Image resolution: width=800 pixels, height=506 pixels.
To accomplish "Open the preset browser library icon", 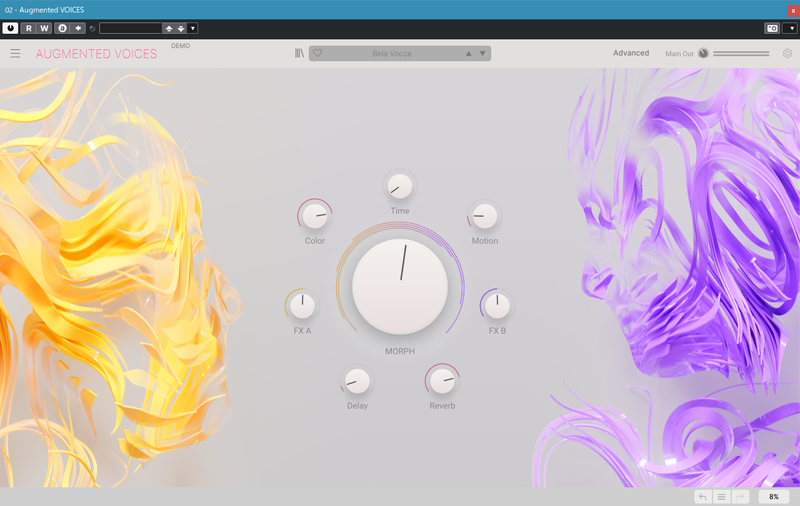I will (299, 53).
